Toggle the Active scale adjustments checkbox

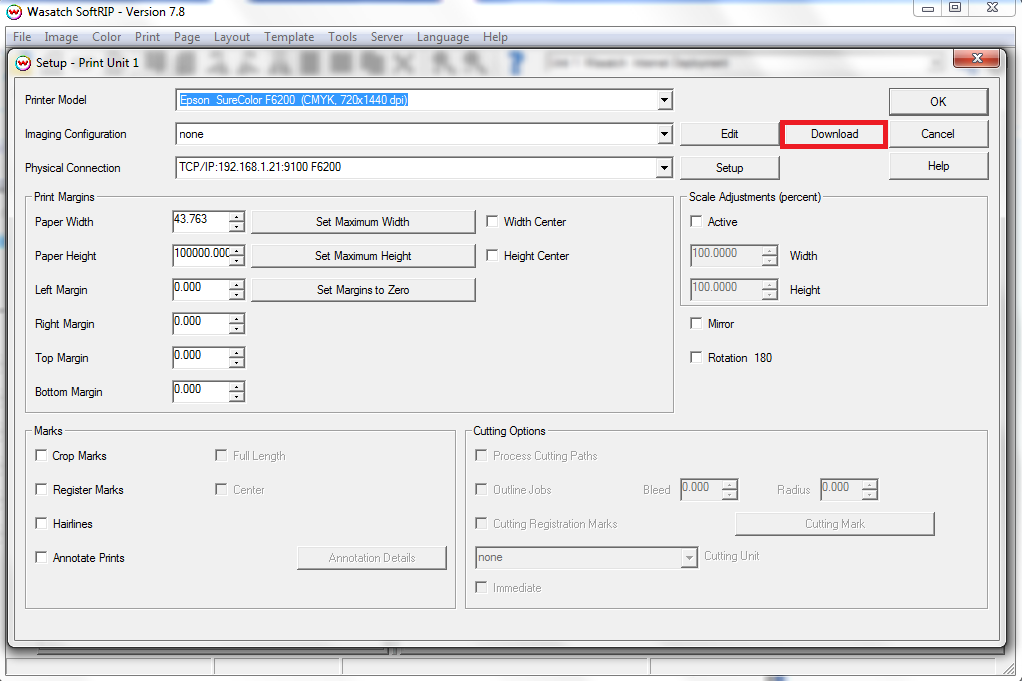coord(696,222)
